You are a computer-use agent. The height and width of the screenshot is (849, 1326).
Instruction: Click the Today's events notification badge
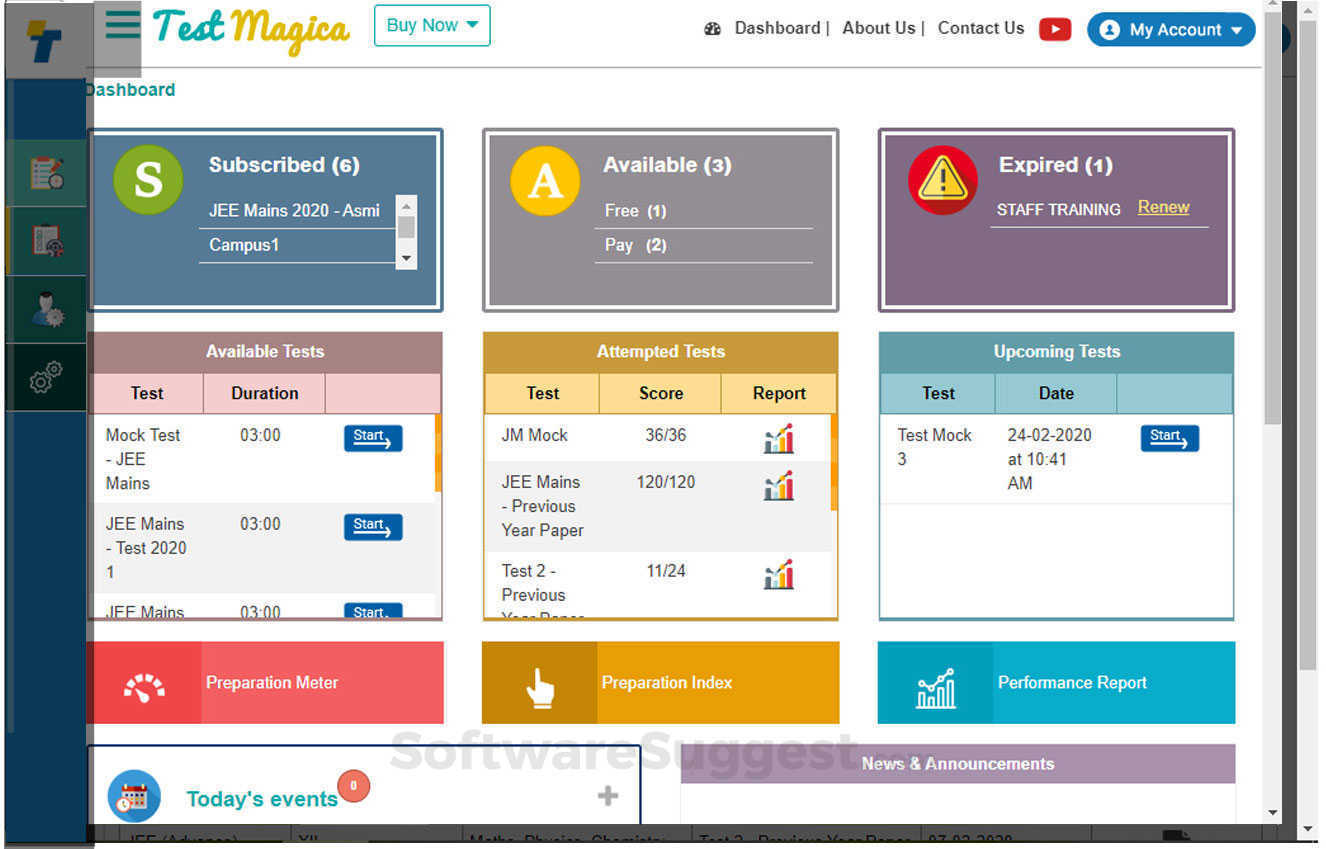pyautogui.click(x=354, y=787)
